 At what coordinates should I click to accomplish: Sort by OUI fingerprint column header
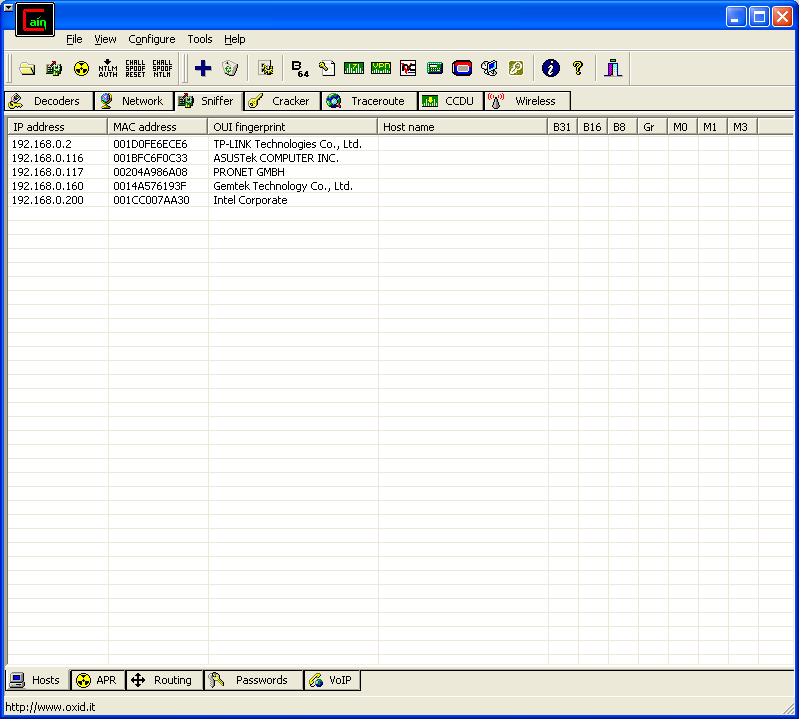[x=292, y=127]
